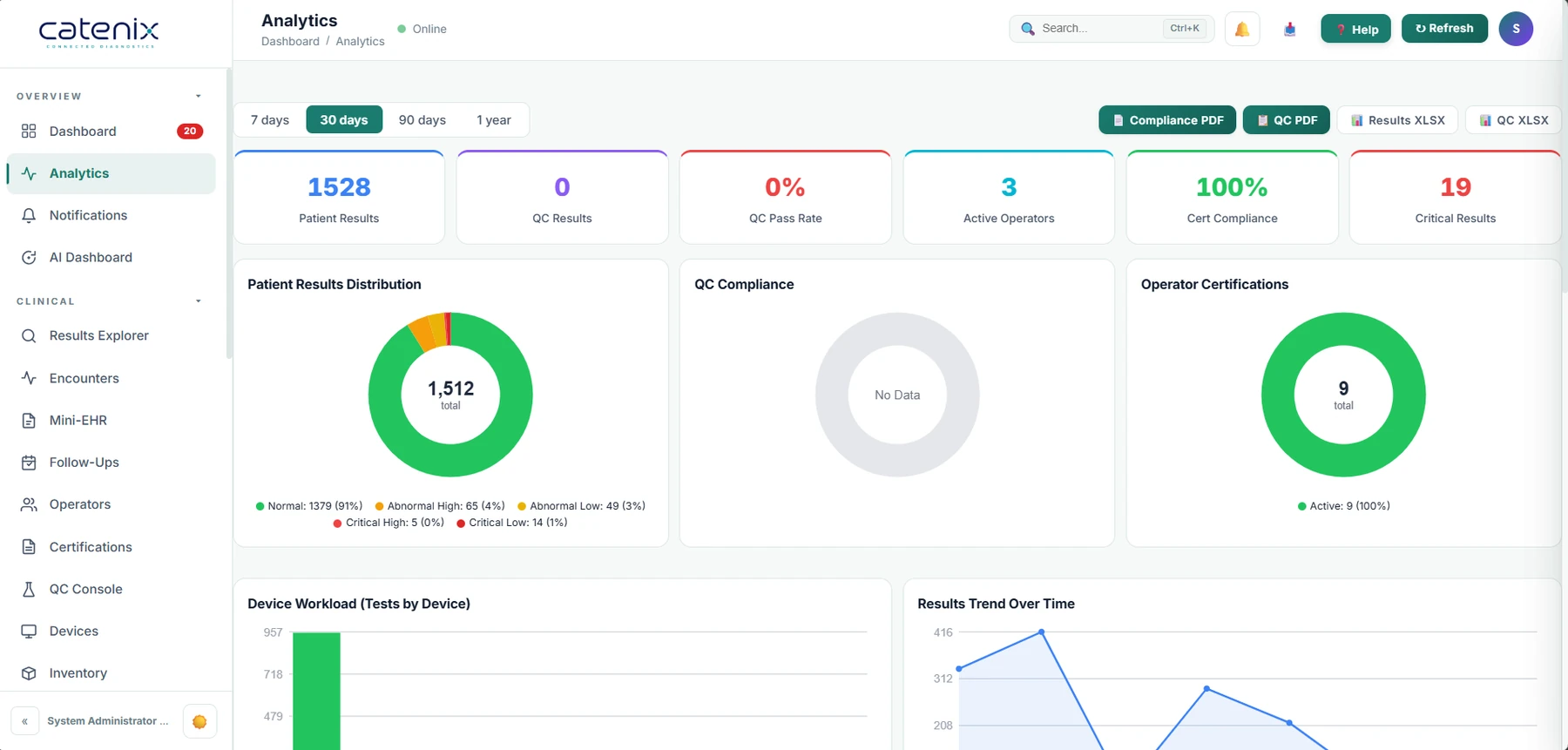Click the Results Explorer magnifier icon
This screenshot has width=1568, height=750.
click(29, 335)
